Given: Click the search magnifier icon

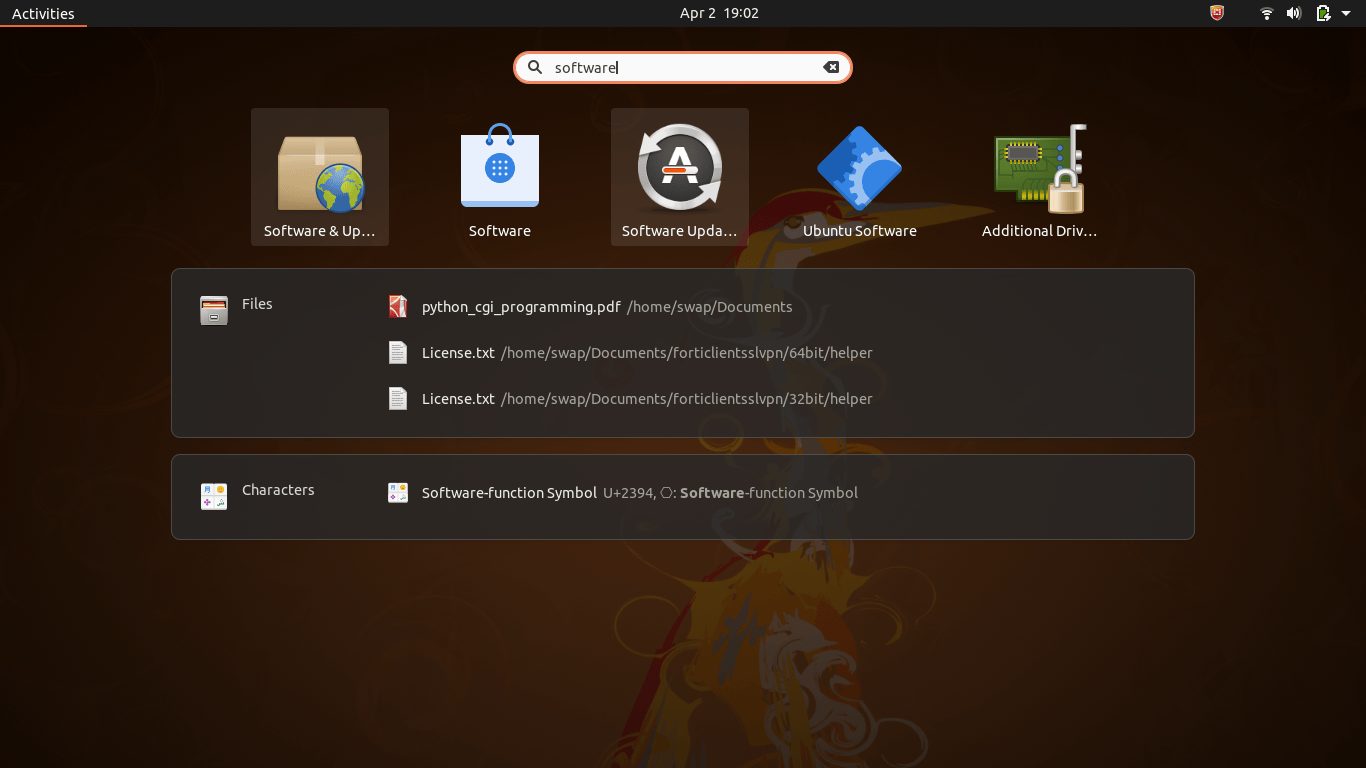Looking at the screenshot, I should coord(535,67).
